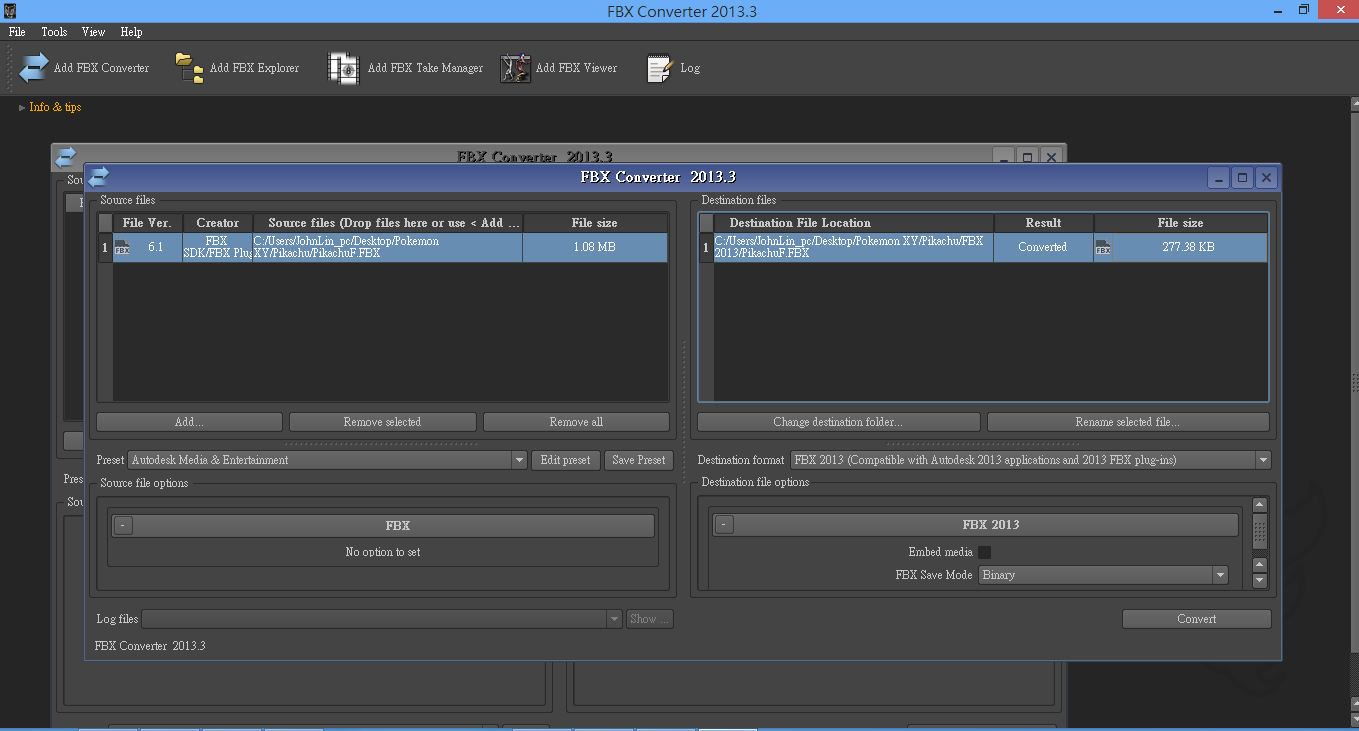Click the Remove all button
The height and width of the screenshot is (731, 1359).
(x=576, y=422)
